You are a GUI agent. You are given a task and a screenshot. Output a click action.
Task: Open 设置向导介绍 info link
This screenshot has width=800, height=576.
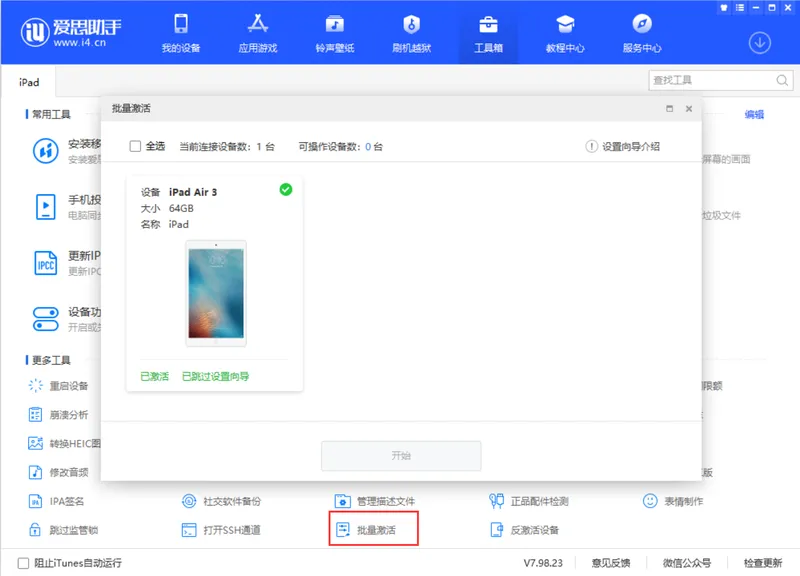631,146
